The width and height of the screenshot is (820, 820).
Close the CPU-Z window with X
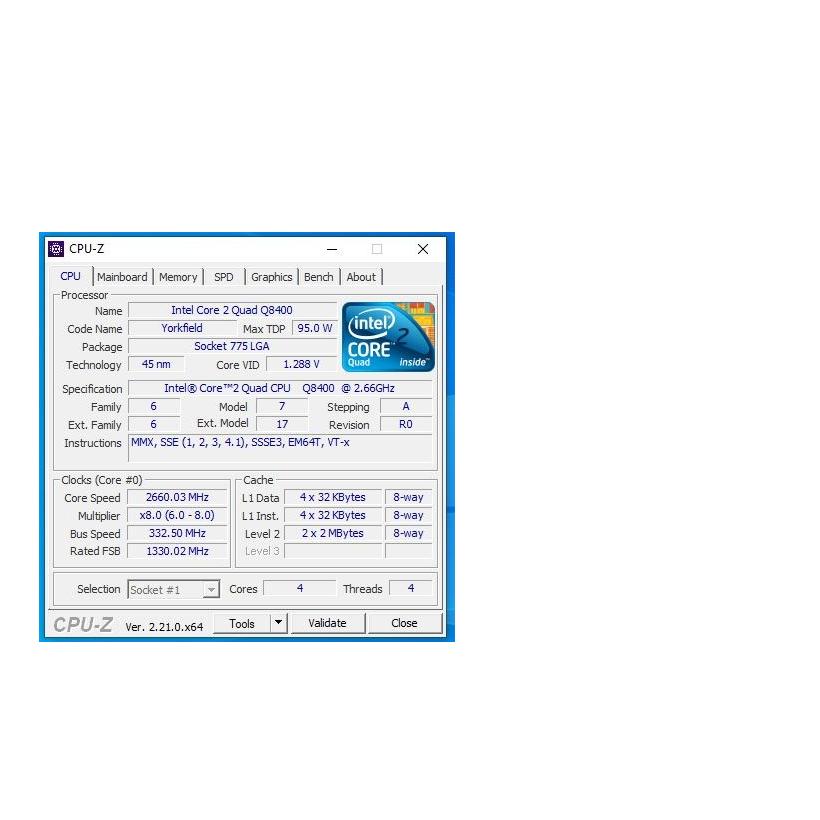[423, 249]
